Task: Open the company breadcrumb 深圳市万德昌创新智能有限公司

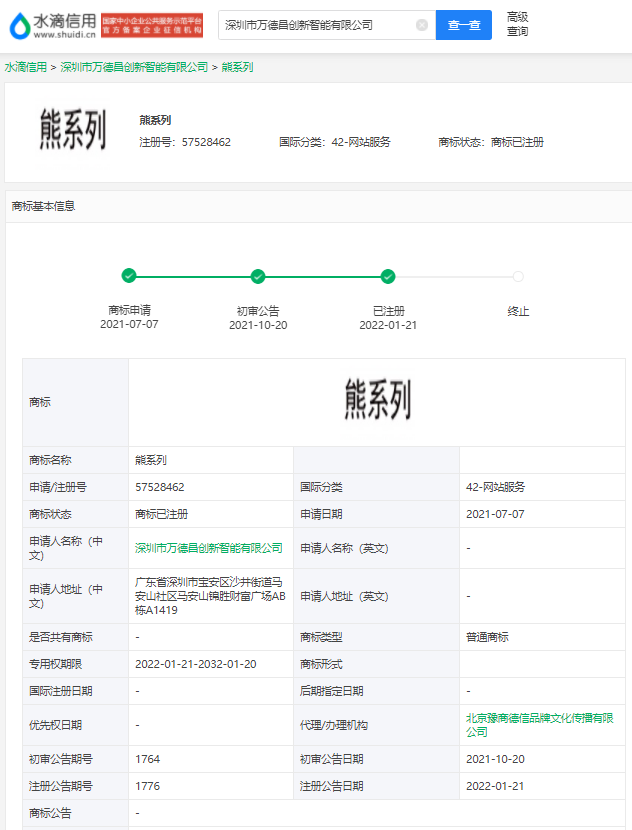Action: click(x=134, y=67)
